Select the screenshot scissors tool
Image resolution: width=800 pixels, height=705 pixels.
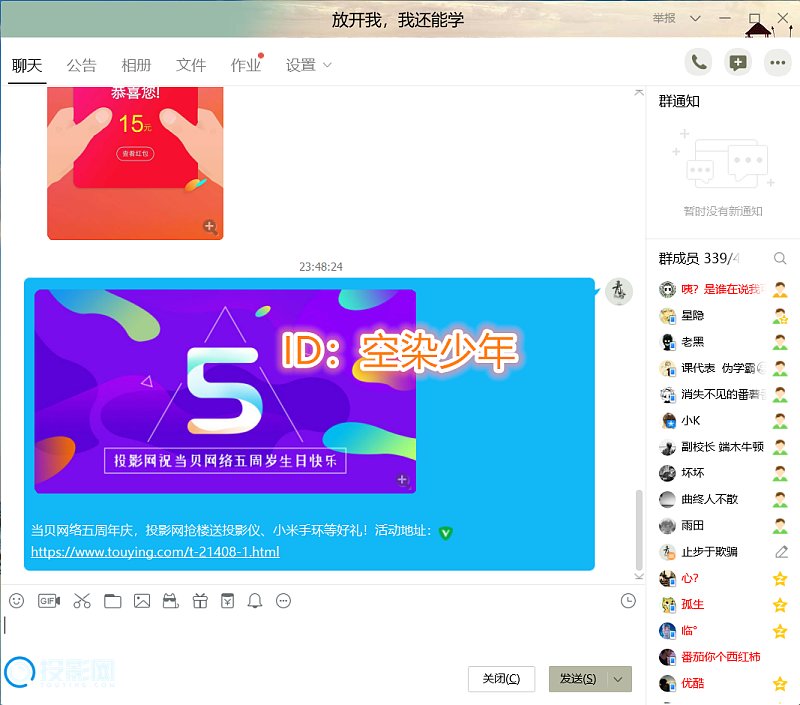tap(82, 601)
